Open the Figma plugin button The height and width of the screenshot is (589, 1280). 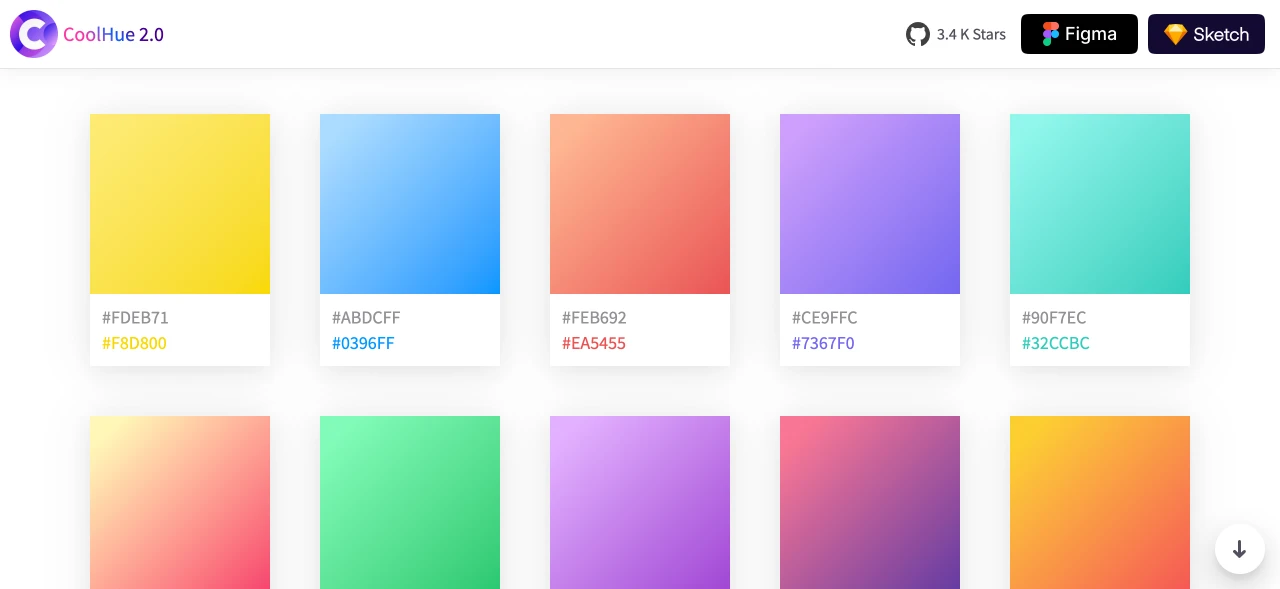coord(1079,33)
